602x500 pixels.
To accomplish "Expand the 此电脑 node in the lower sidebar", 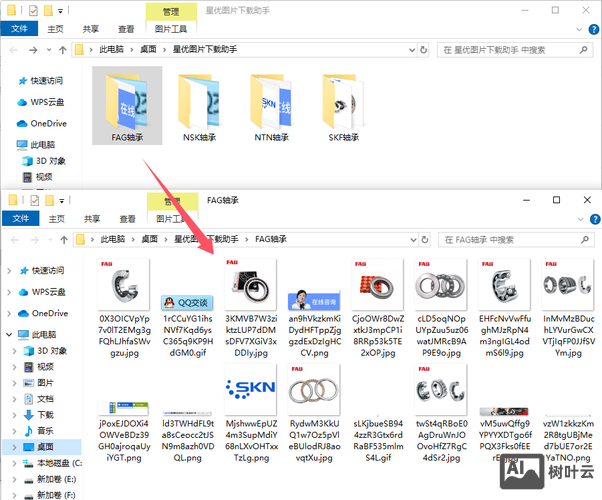I will pyautogui.click(x=8, y=335).
